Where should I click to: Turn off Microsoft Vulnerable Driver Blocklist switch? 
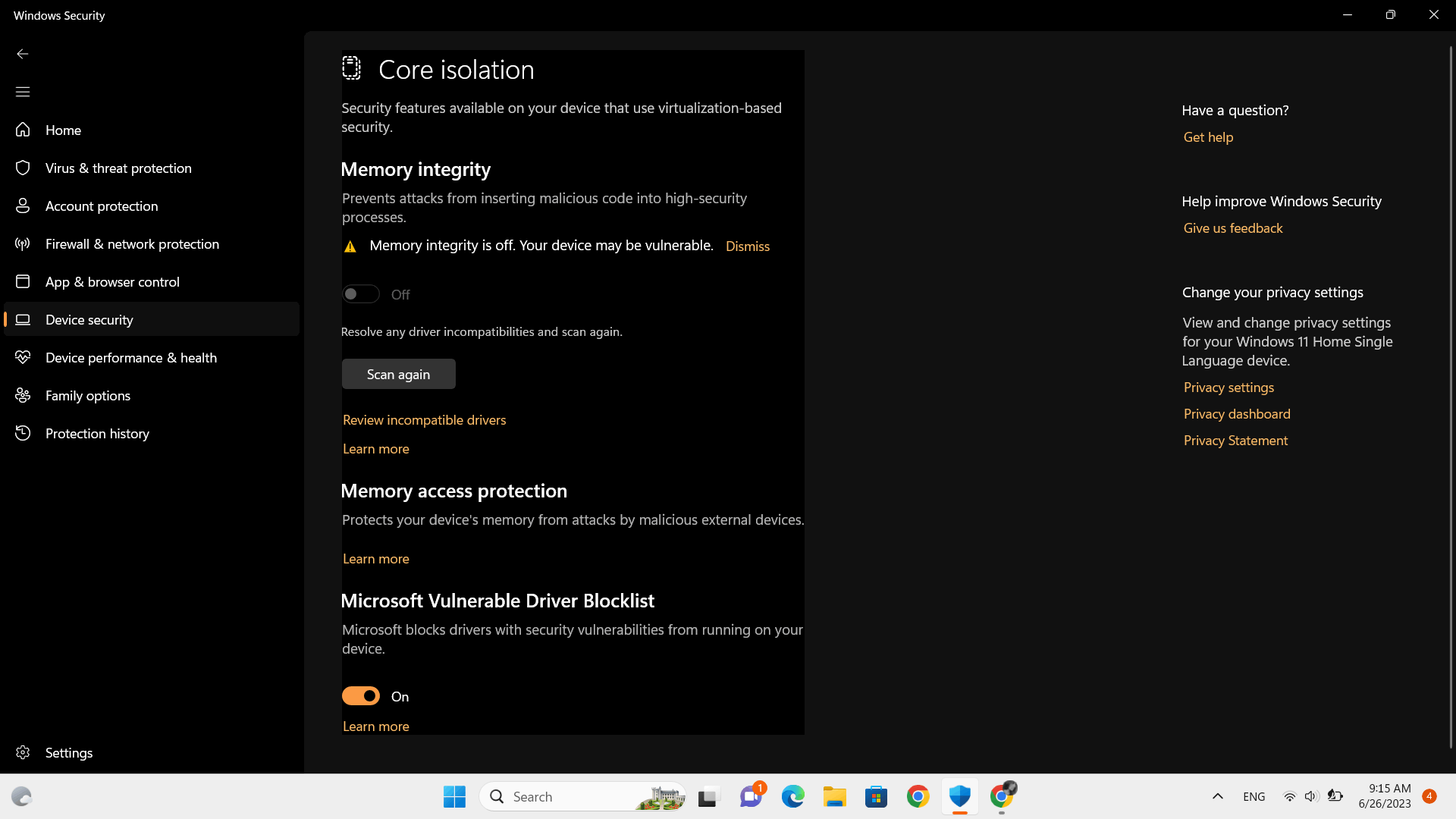[x=360, y=696]
